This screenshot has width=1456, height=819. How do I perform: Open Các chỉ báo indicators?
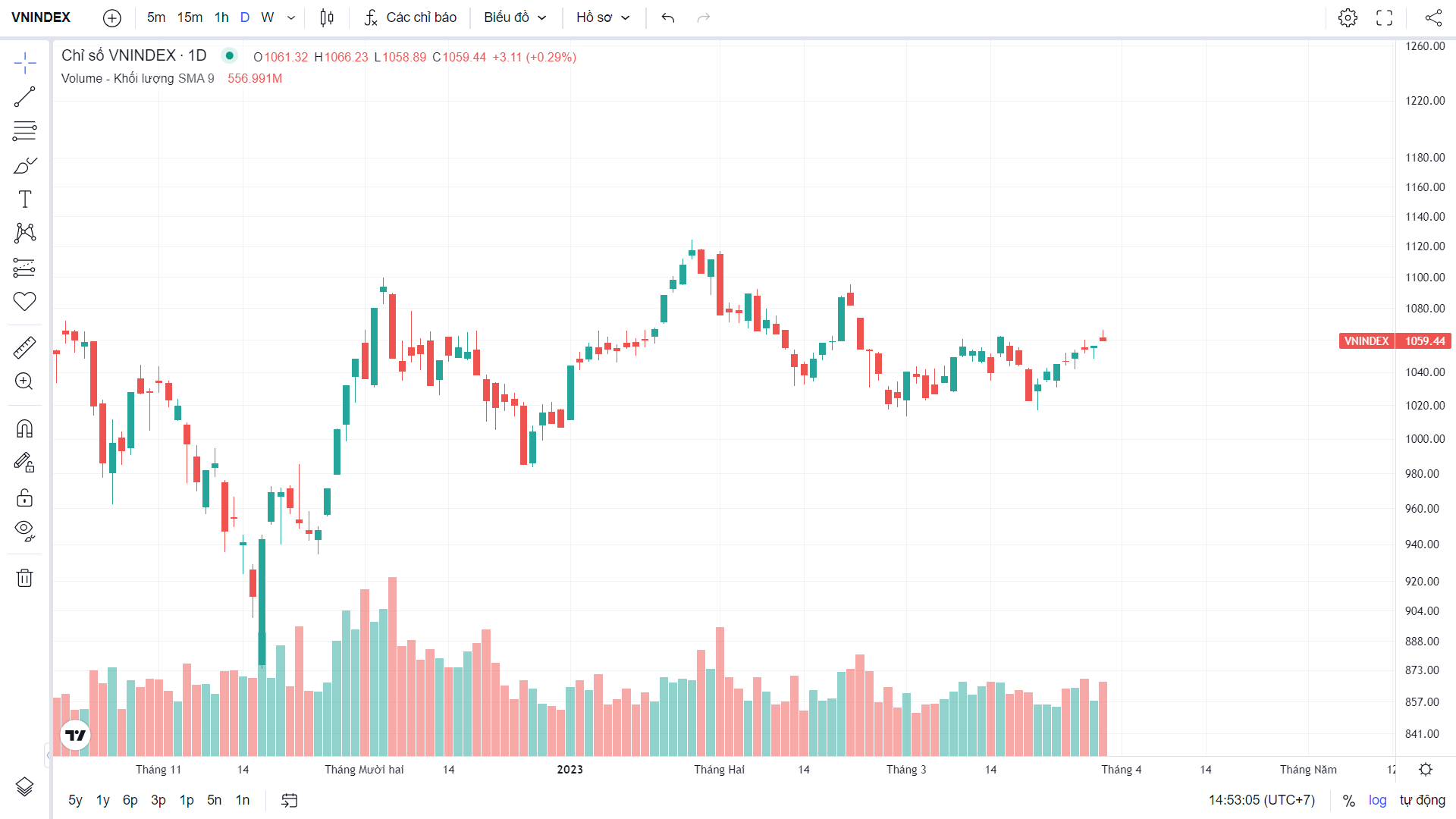click(x=410, y=17)
